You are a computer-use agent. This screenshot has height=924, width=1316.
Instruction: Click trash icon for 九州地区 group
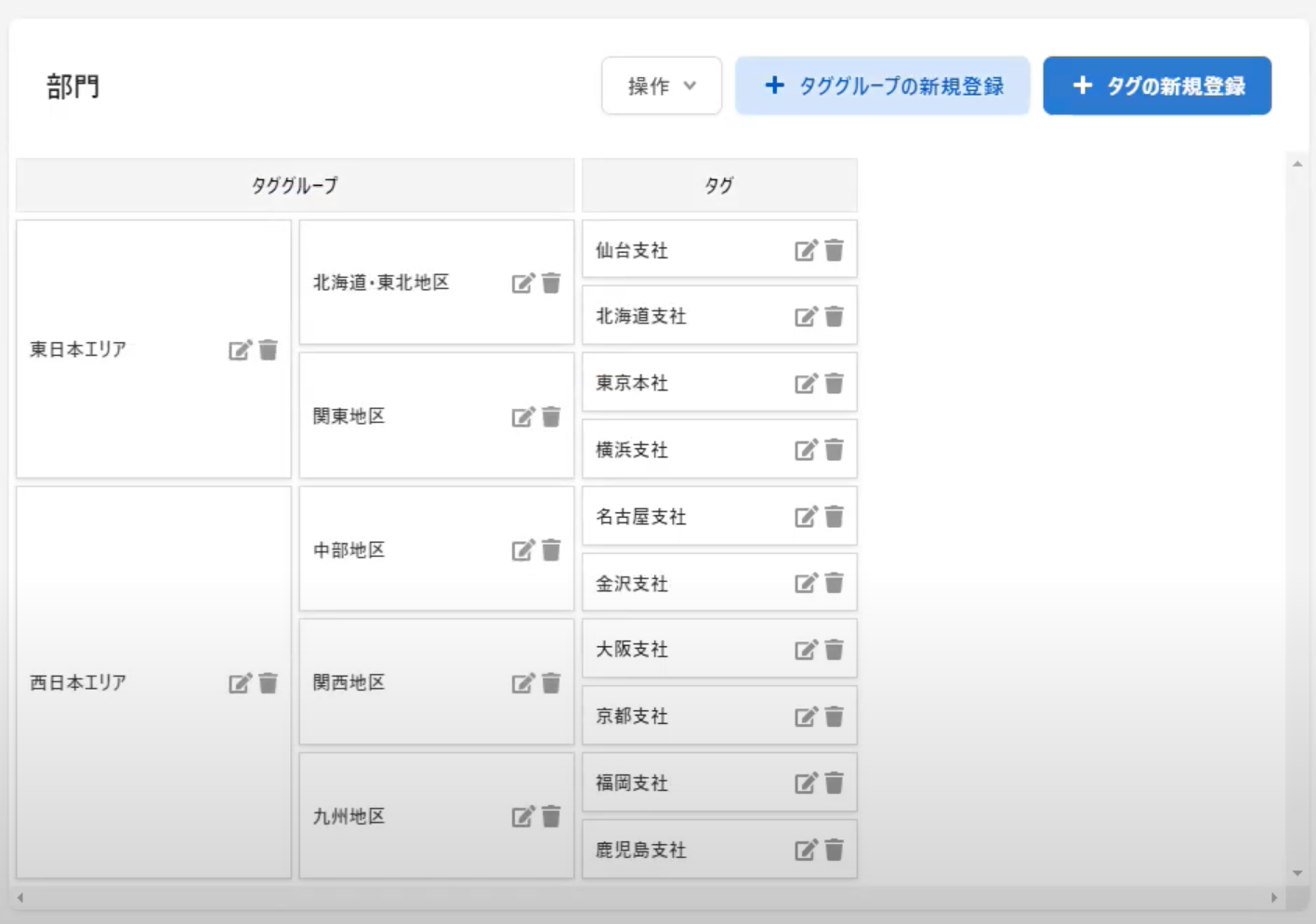pyautogui.click(x=552, y=816)
